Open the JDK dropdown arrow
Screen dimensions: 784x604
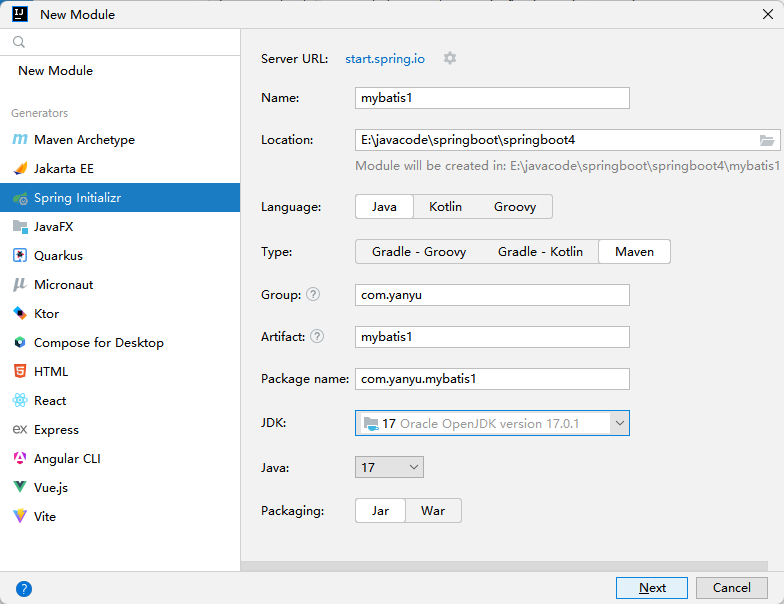(620, 423)
